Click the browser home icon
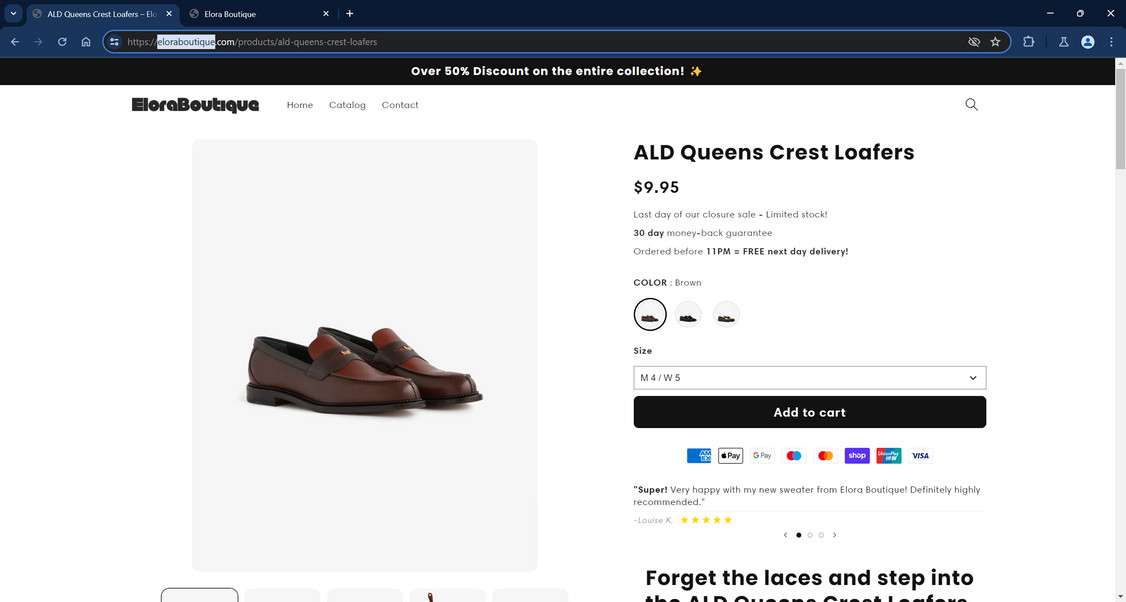This screenshot has height=602, width=1126. (x=86, y=42)
